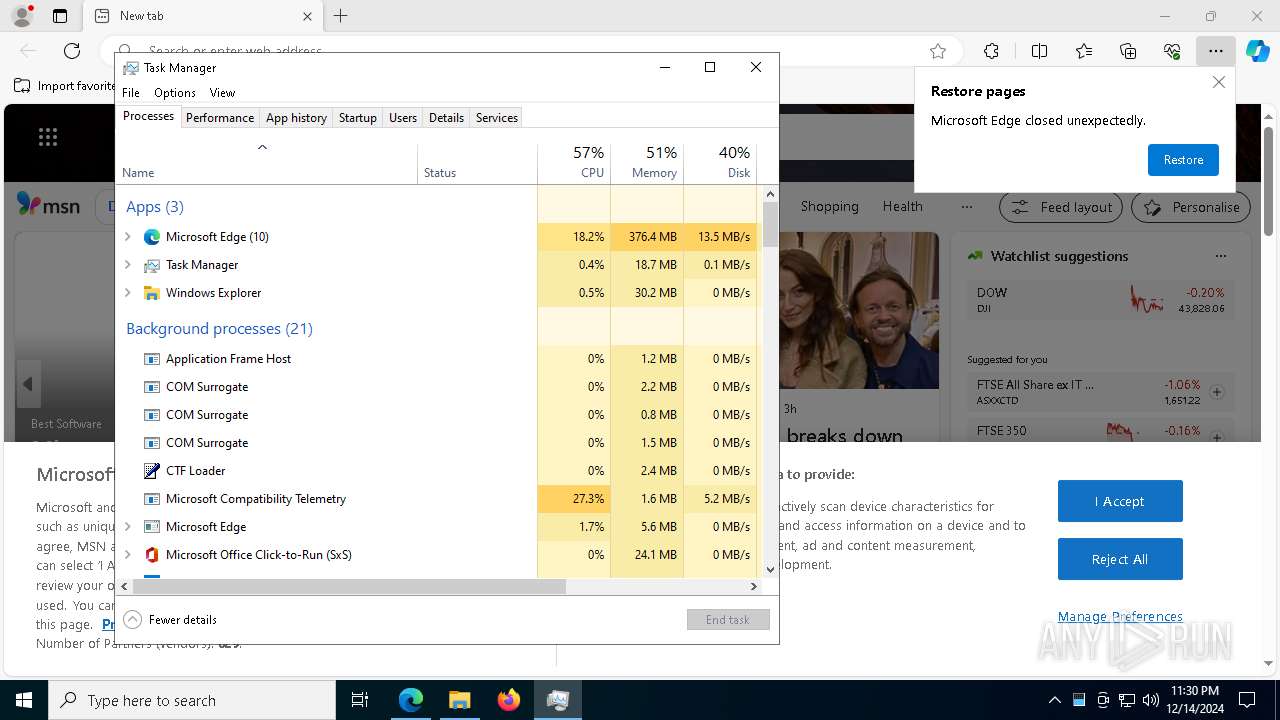Close the Restore pages popup

(1219, 83)
